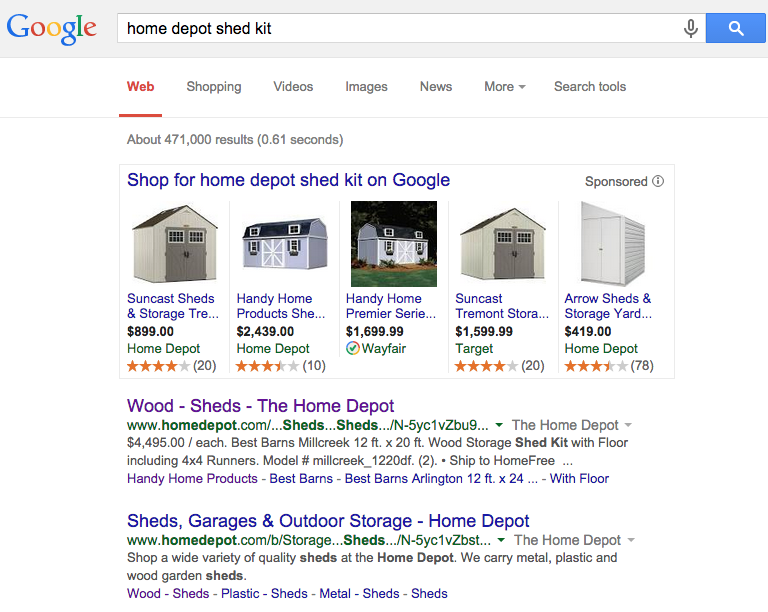Open the Handy Home $2,439 shed image
The width and height of the screenshot is (768, 612).
coord(284,245)
